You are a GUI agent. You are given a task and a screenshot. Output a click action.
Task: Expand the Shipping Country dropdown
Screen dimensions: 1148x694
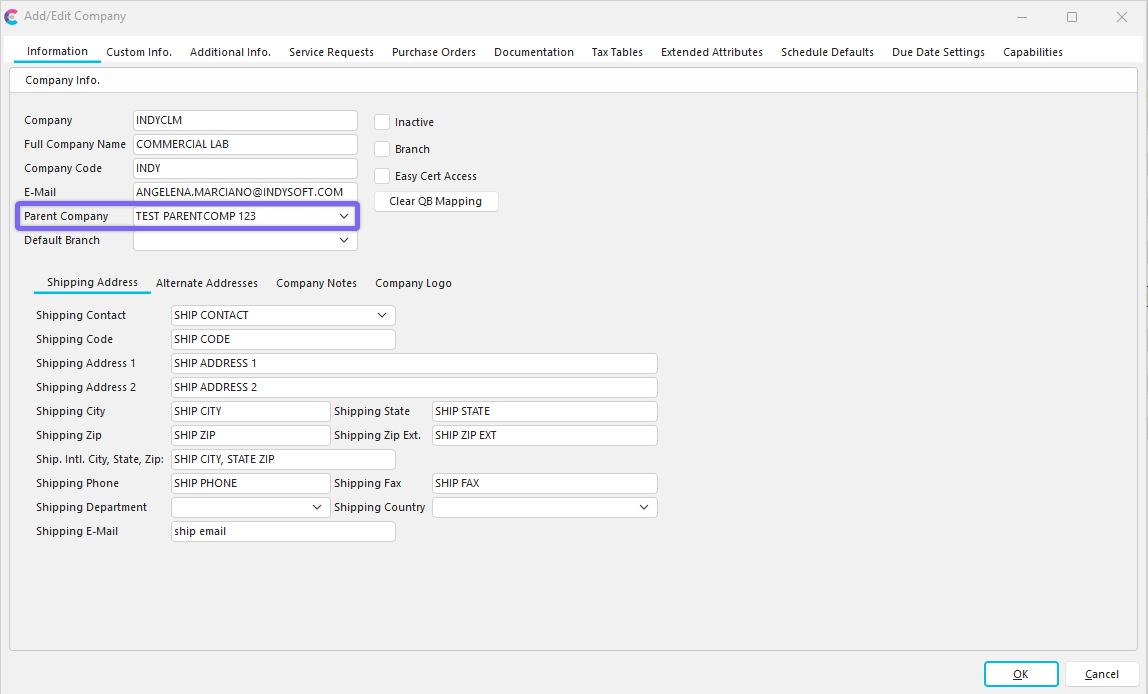(x=644, y=507)
